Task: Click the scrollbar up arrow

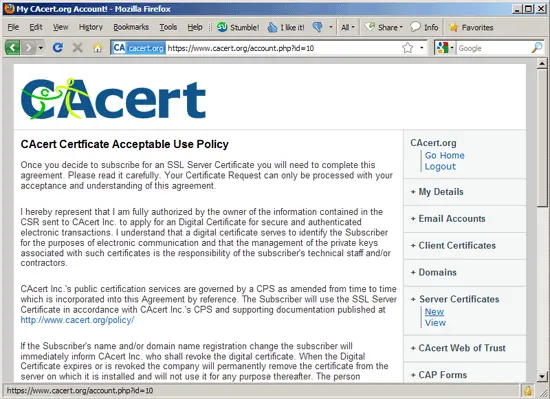Action: tap(542, 64)
